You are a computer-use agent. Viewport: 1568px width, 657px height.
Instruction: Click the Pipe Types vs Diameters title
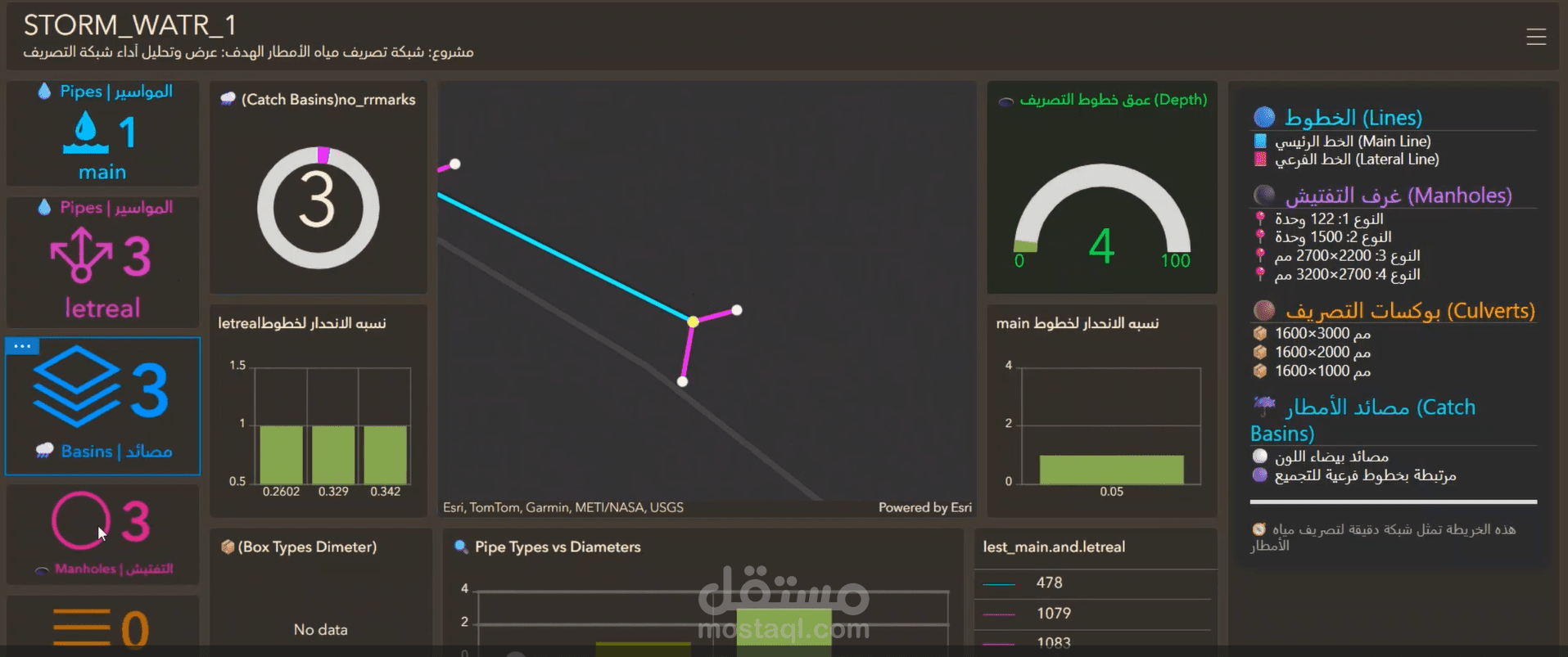point(558,547)
